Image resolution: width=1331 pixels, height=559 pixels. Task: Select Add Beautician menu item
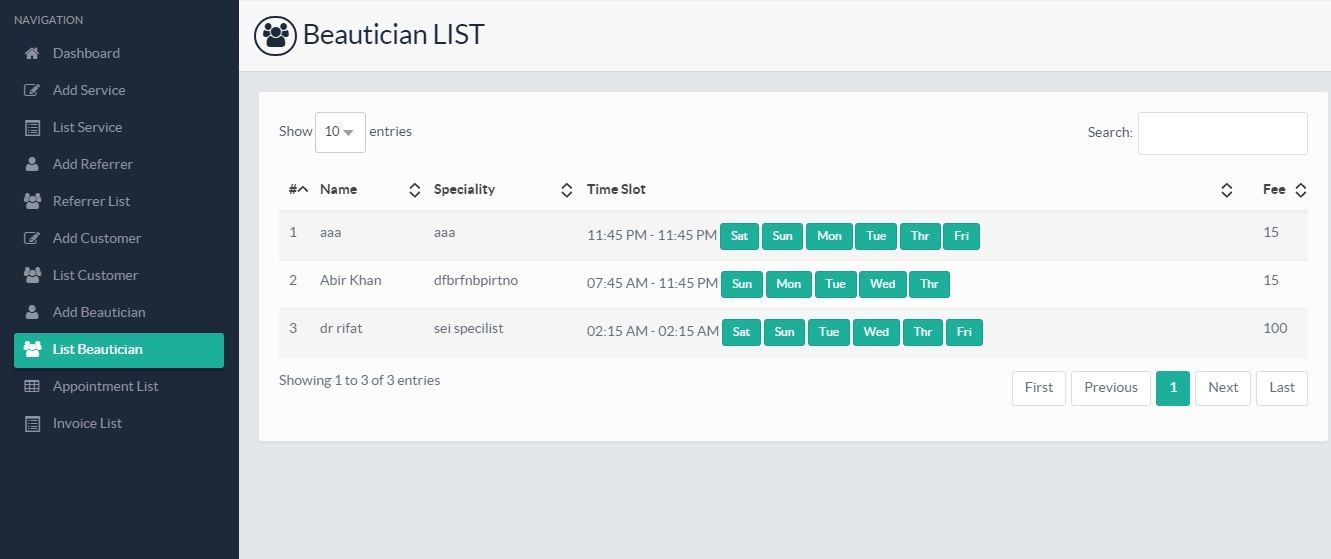[99, 312]
